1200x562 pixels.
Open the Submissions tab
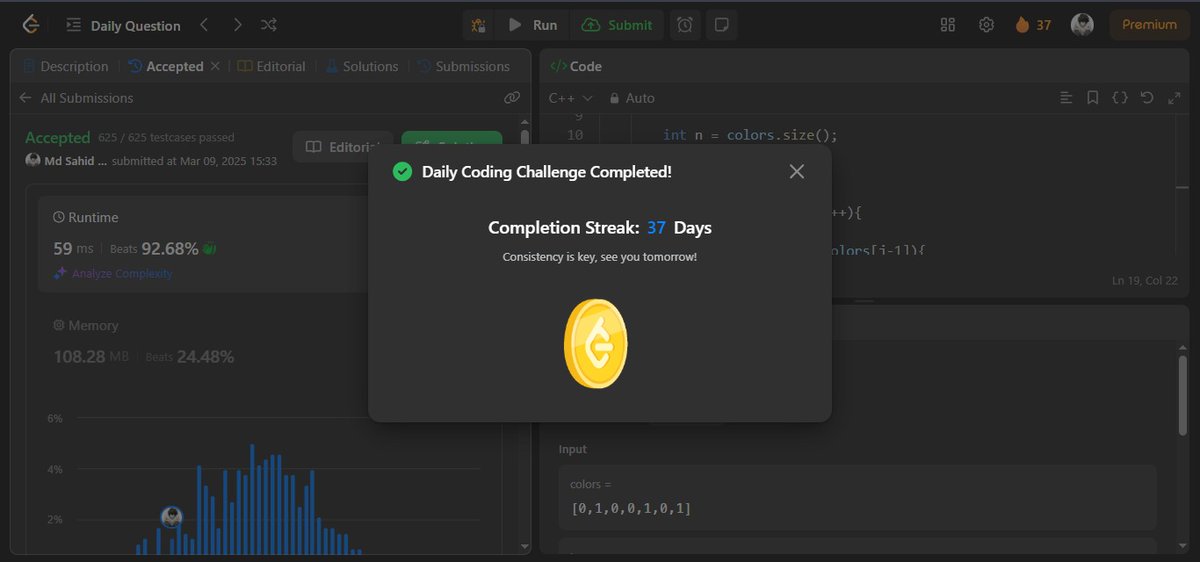464,66
